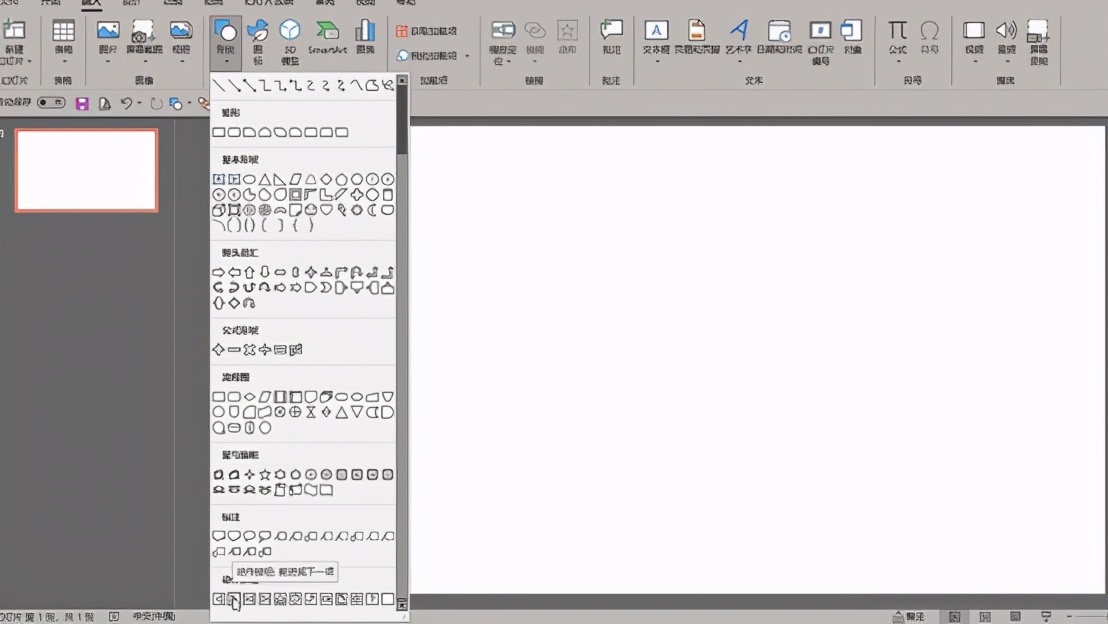Click the New Slide icon
The height and width of the screenshot is (624, 1108).
pyautogui.click(x=14, y=31)
